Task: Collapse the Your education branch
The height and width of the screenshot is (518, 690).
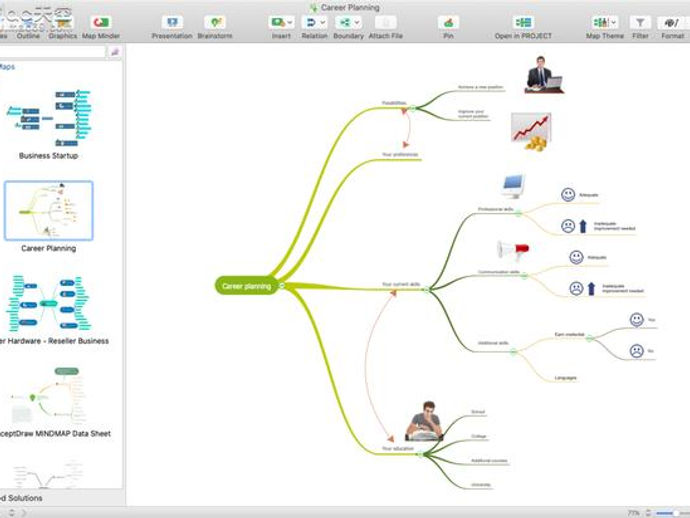Action: (x=420, y=455)
